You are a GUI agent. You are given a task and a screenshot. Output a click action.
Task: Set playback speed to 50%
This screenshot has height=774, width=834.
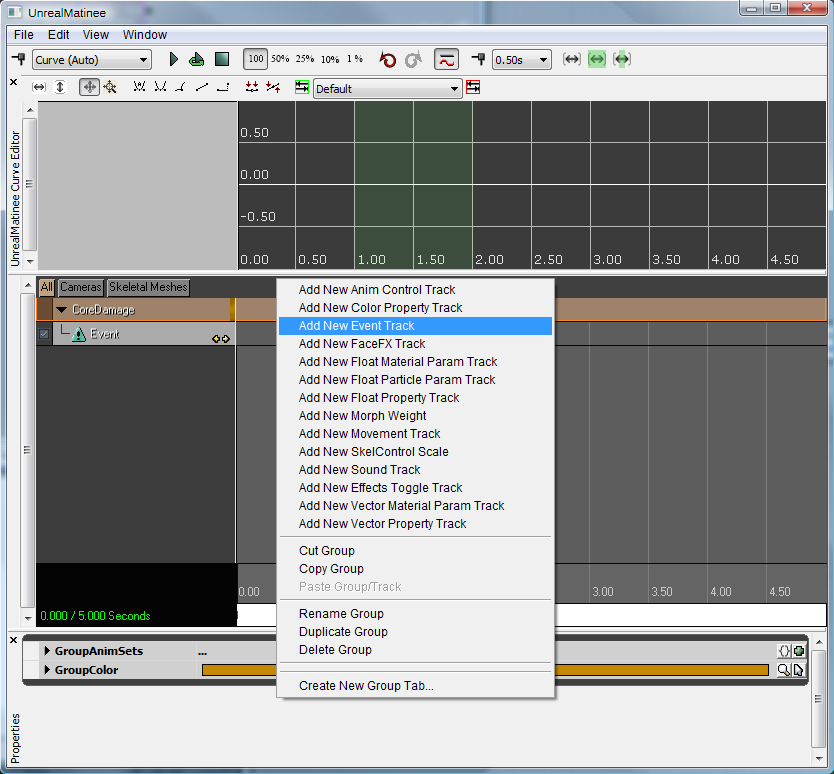[x=280, y=59]
